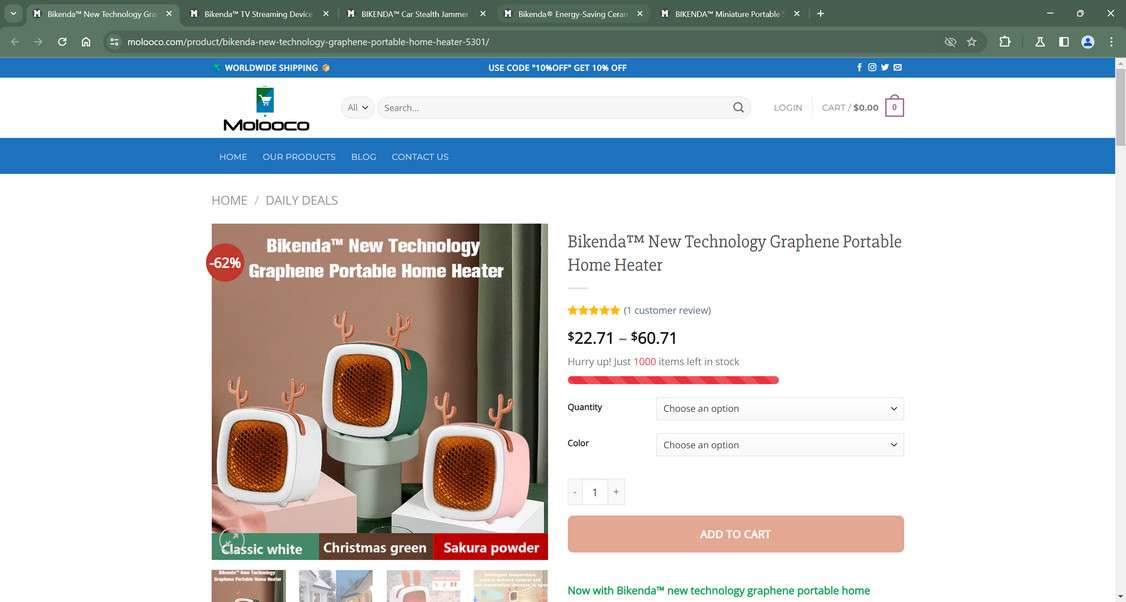Bookmark this page with star icon
The image size is (1126, 602).
(972, 42)
